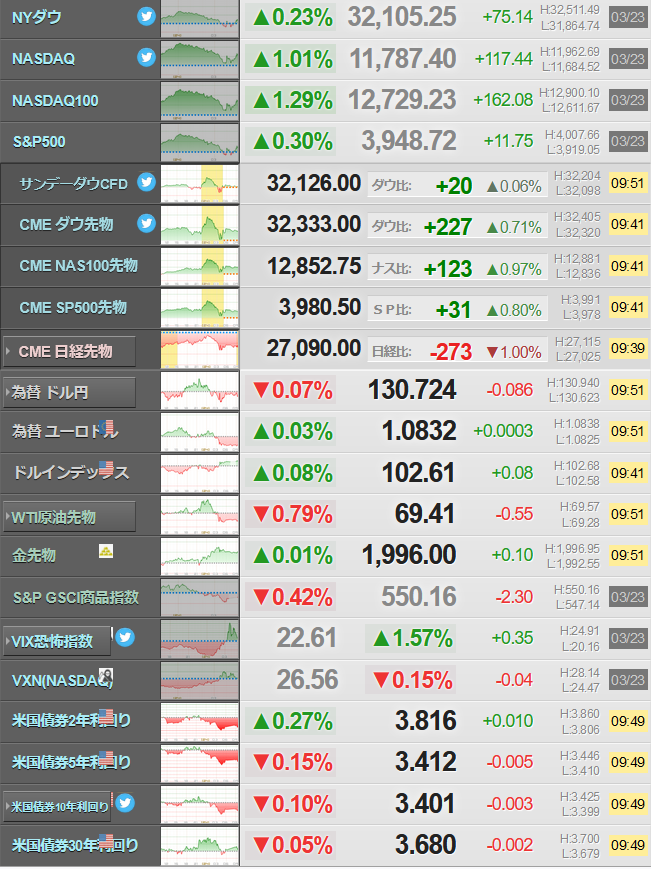Open the VIX恐怖指数 mini chart
Image resolution: width=651 pixels, height=869 pixels.
point(199,639)
